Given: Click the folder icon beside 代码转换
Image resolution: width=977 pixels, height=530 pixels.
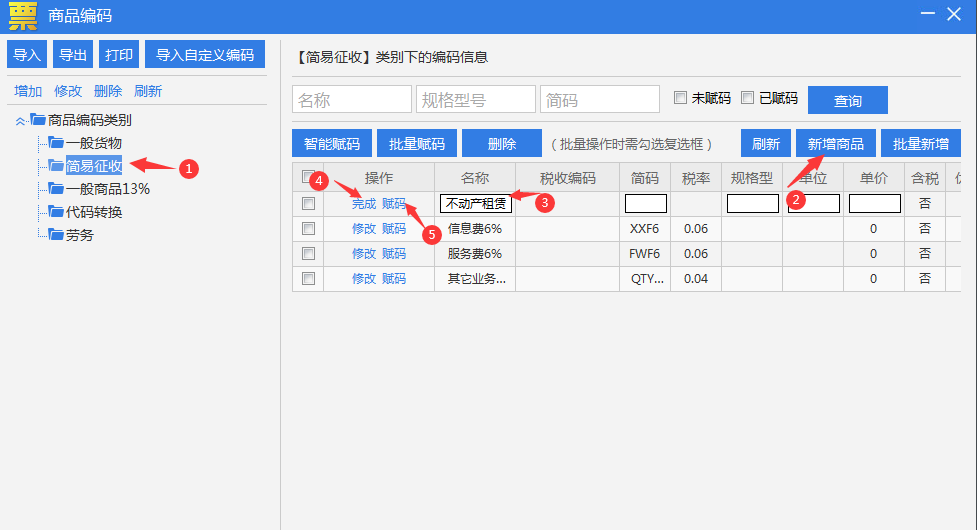Looking at the screenshot, I should click(x=57, y=211).
